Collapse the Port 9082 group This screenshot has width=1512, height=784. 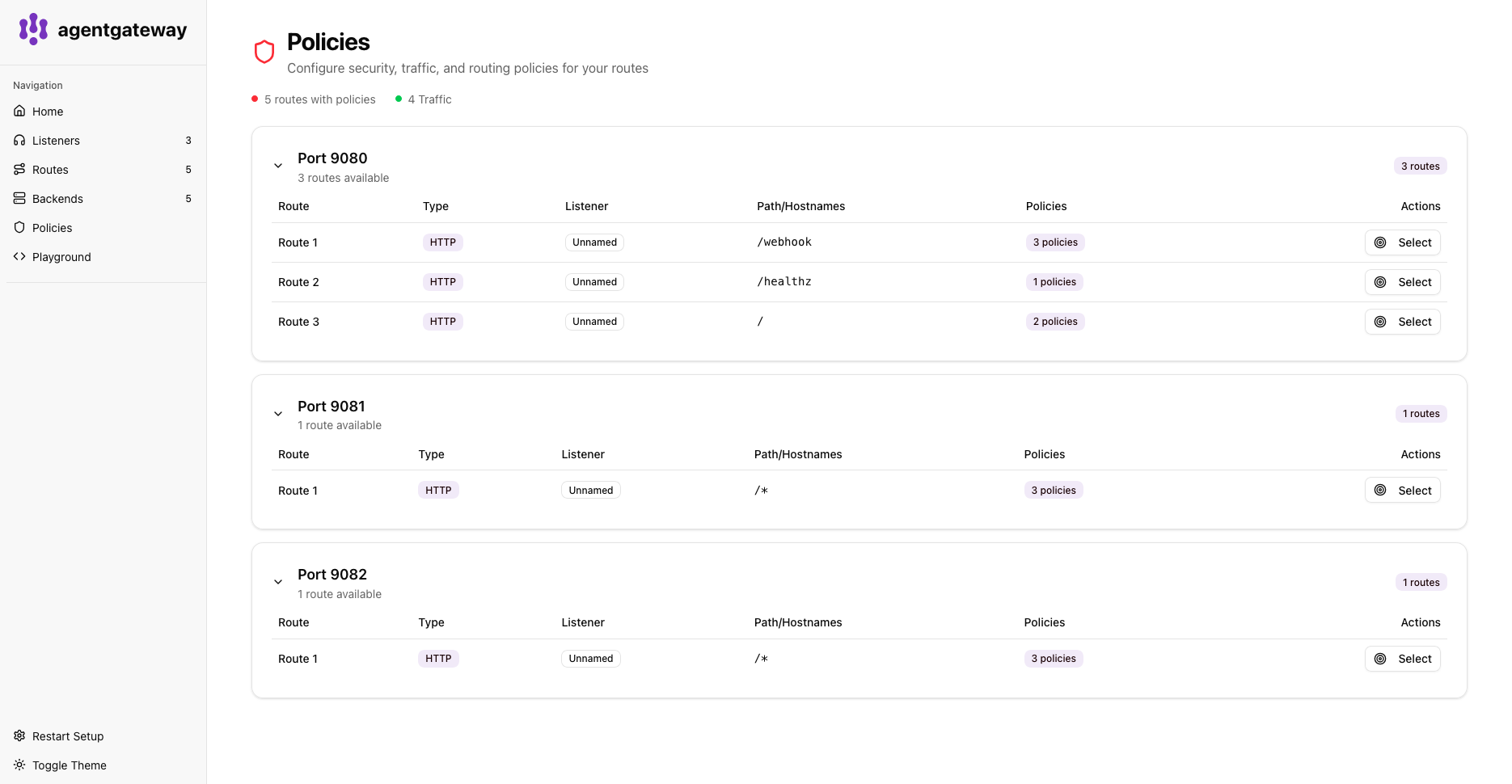click(x=278, y=581)
